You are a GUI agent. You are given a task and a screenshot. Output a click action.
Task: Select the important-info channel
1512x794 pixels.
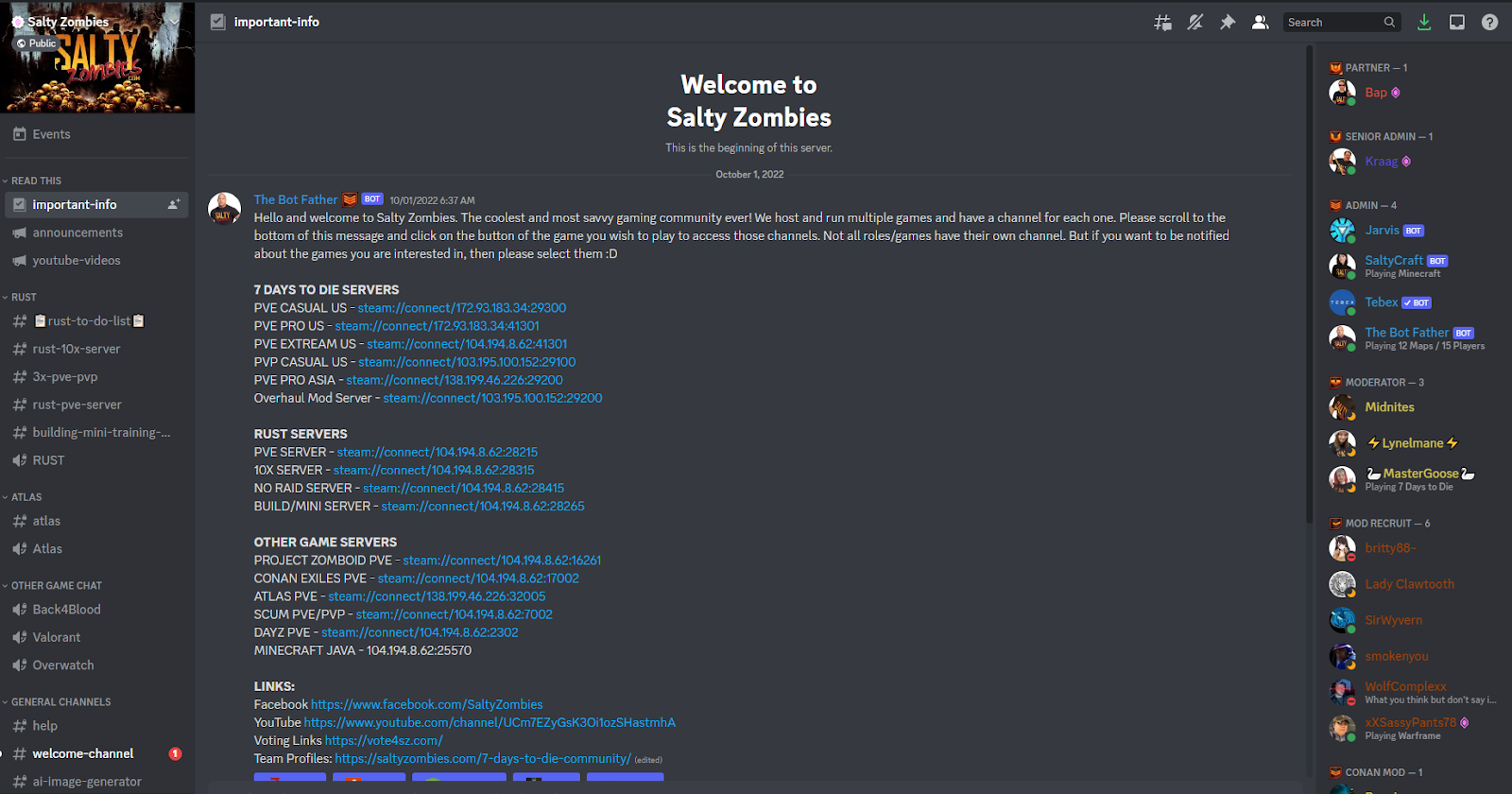click(x=97, y=204)
